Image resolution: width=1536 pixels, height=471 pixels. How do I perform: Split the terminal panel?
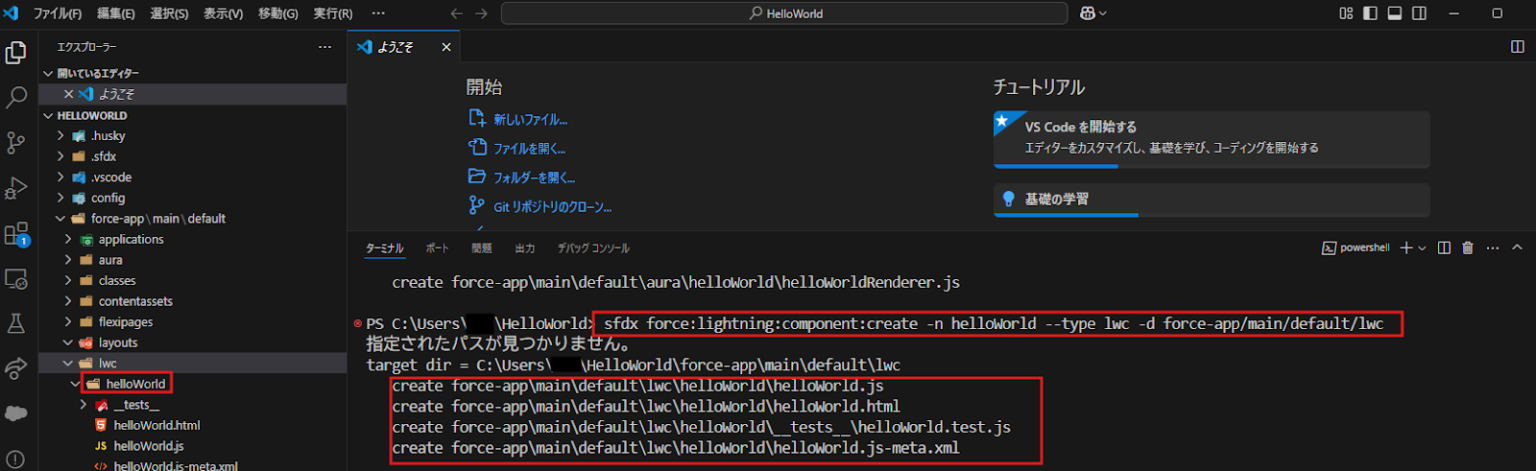pos(1445,248)
